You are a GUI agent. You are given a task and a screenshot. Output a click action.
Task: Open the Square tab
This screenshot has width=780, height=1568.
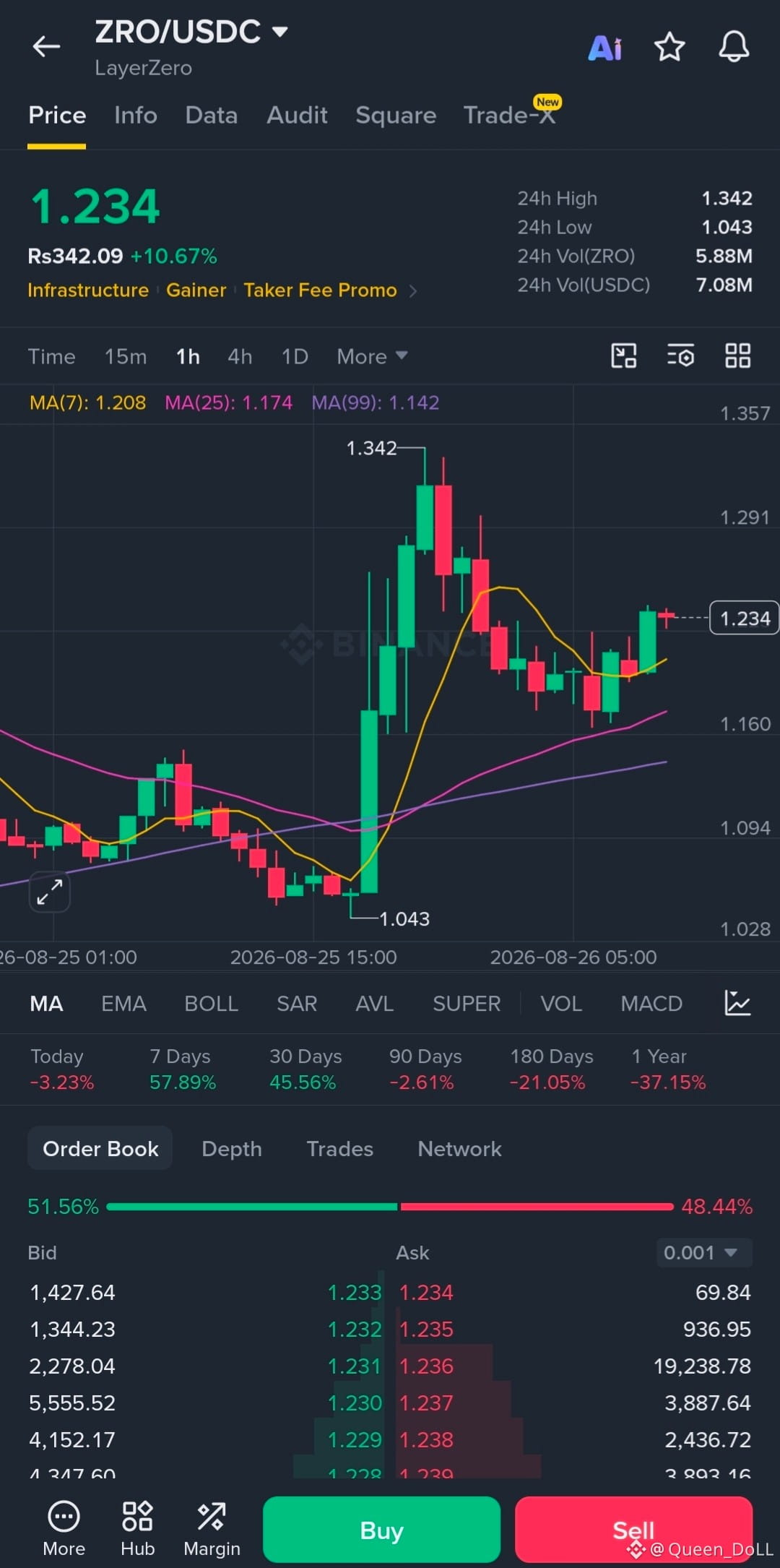pyautogui.click(x=396, y=116)
